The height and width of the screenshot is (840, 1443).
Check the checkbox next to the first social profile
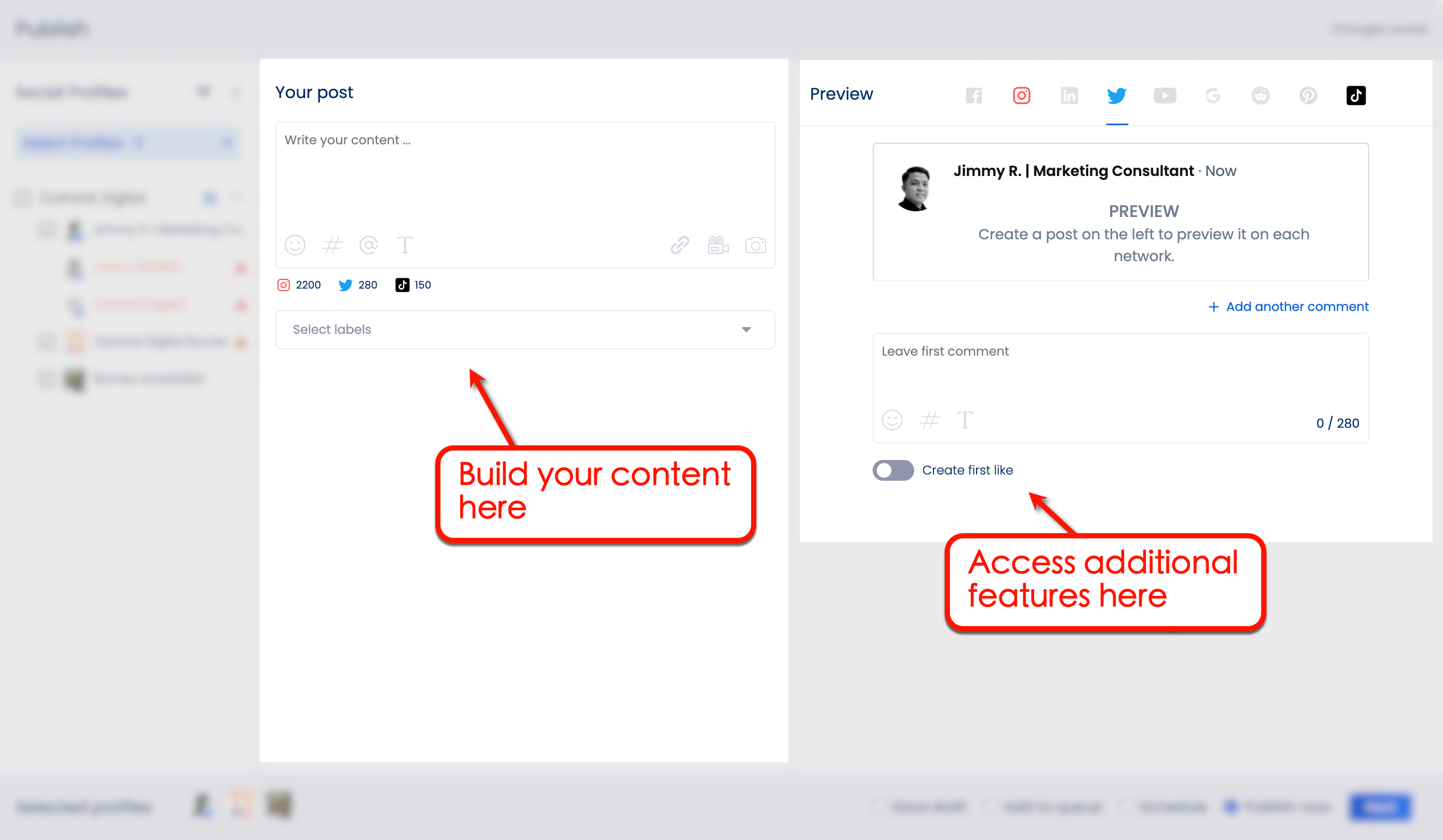[47, 229]
